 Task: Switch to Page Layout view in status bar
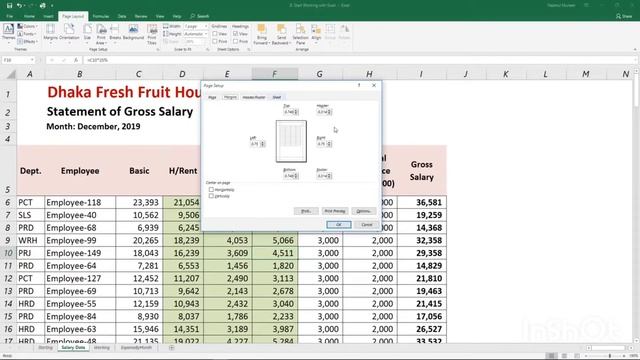(x=564, y=356)
